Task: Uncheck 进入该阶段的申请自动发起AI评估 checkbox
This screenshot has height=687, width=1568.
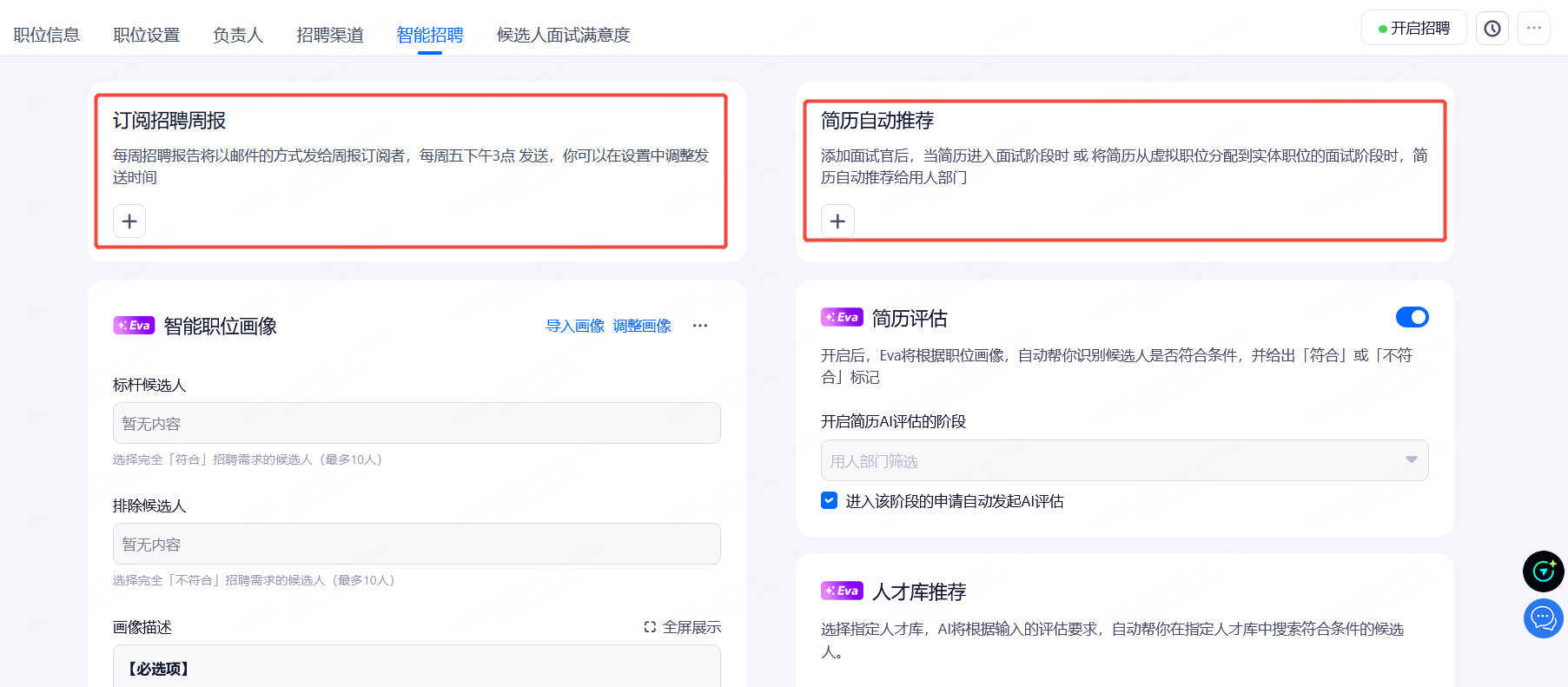Action: coord(830,500)
